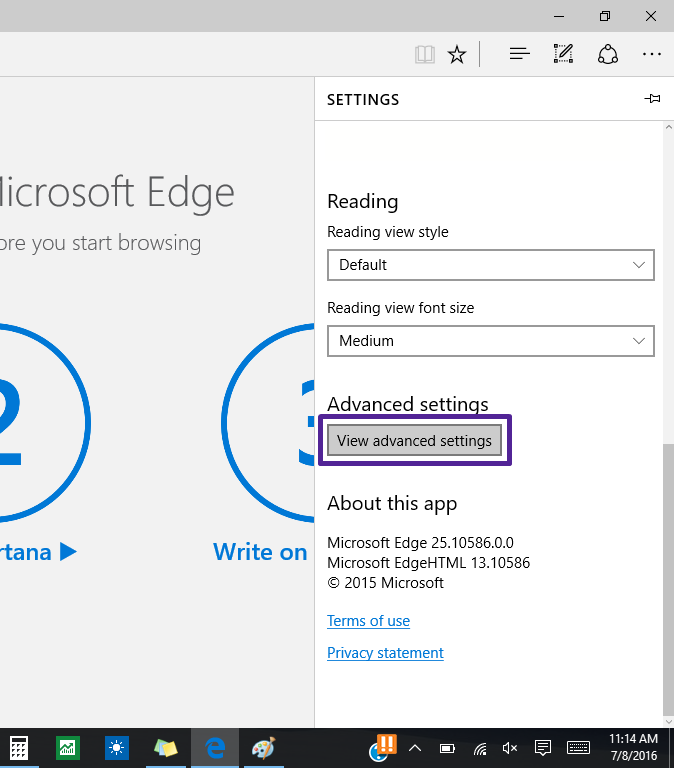This screenshot has height=768, width=674.
Task: Open Calculator from the taskbar
Action: (19, 748)
